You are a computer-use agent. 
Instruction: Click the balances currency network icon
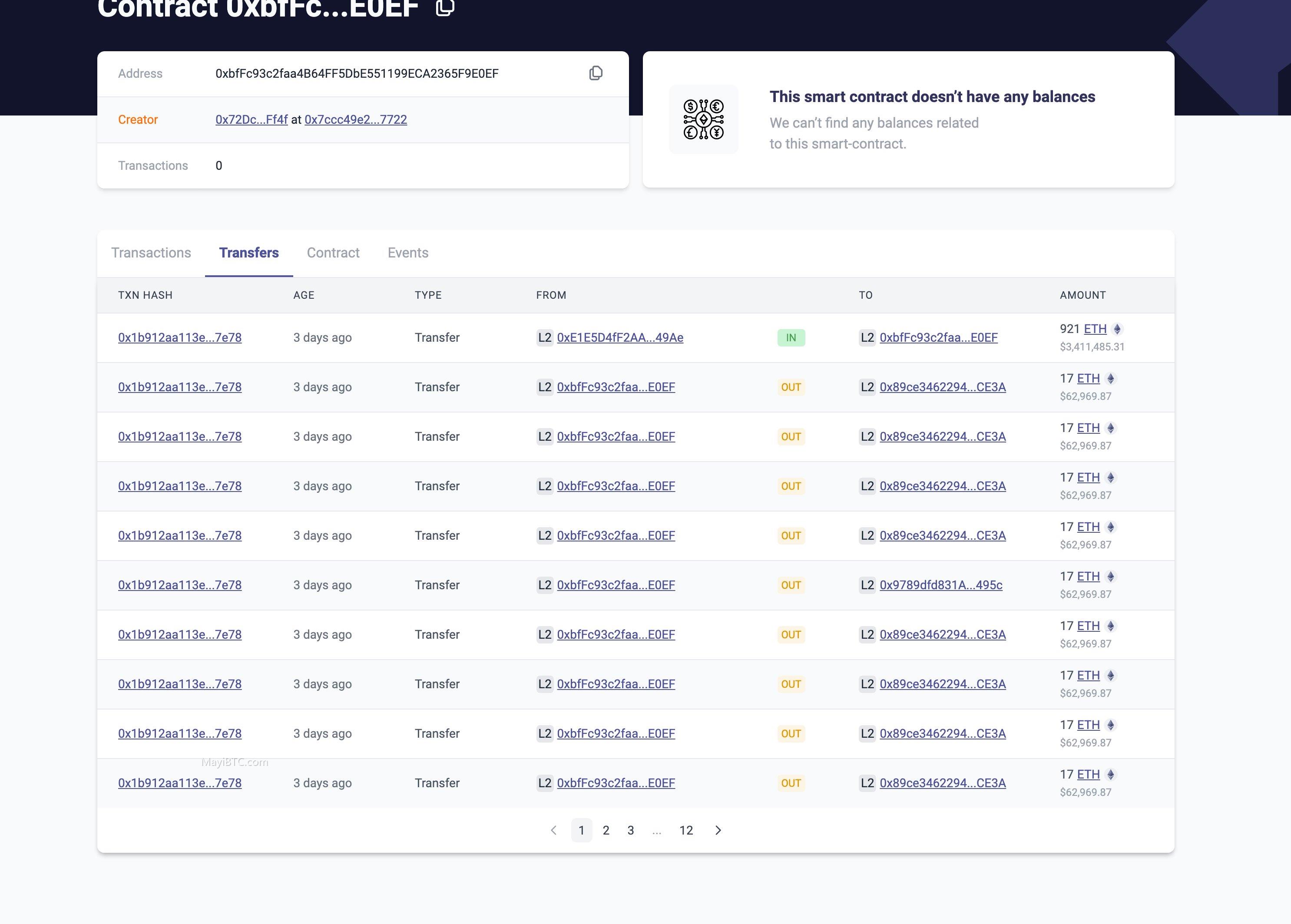[704, 119]
